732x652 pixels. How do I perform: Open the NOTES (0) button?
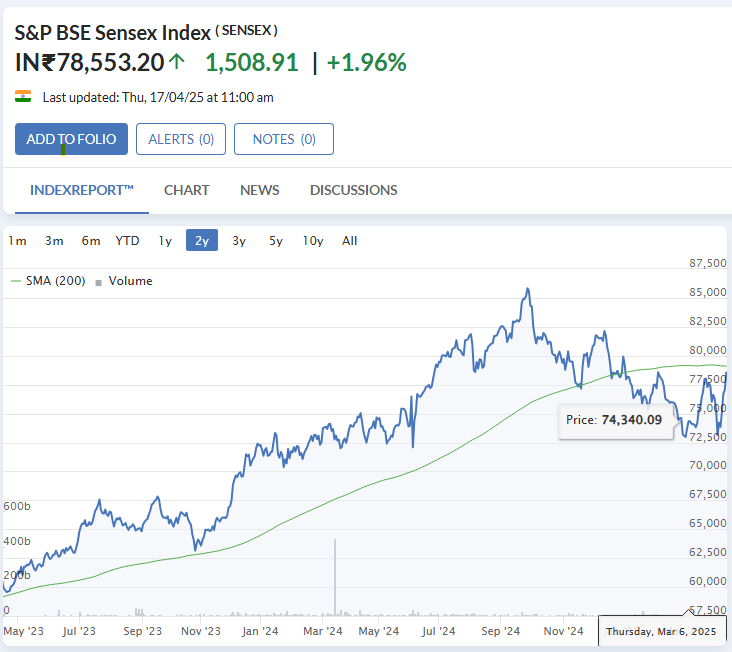tap(284, 139)
